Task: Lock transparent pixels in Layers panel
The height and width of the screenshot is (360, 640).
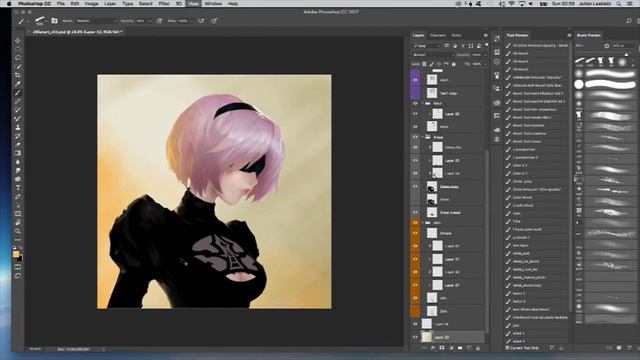Action: (424, 64)
